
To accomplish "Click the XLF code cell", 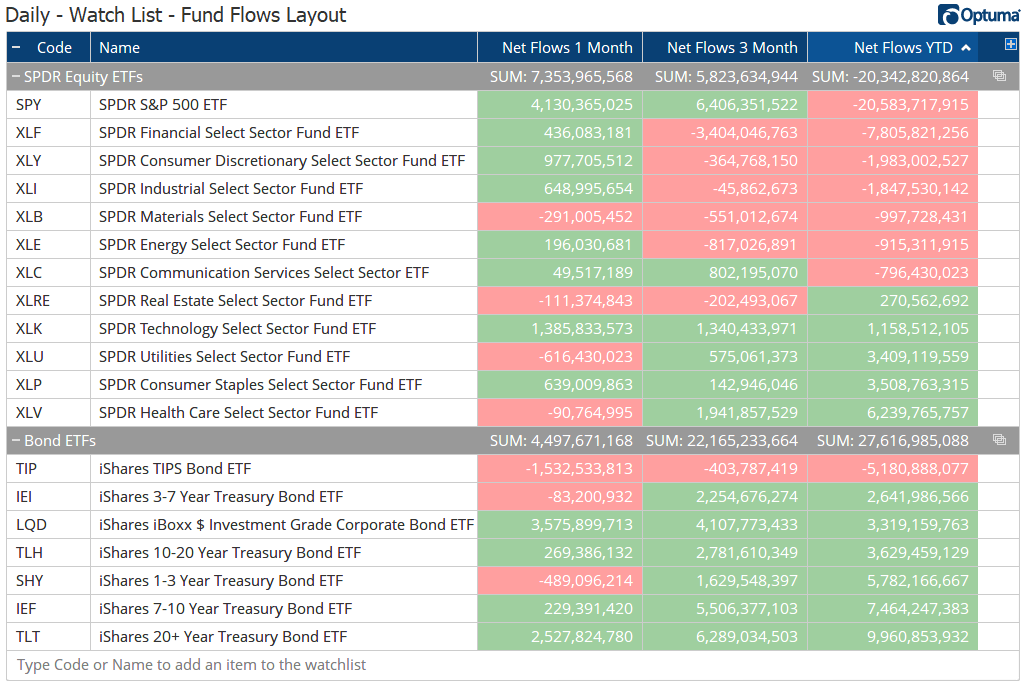I will [48, 133].
